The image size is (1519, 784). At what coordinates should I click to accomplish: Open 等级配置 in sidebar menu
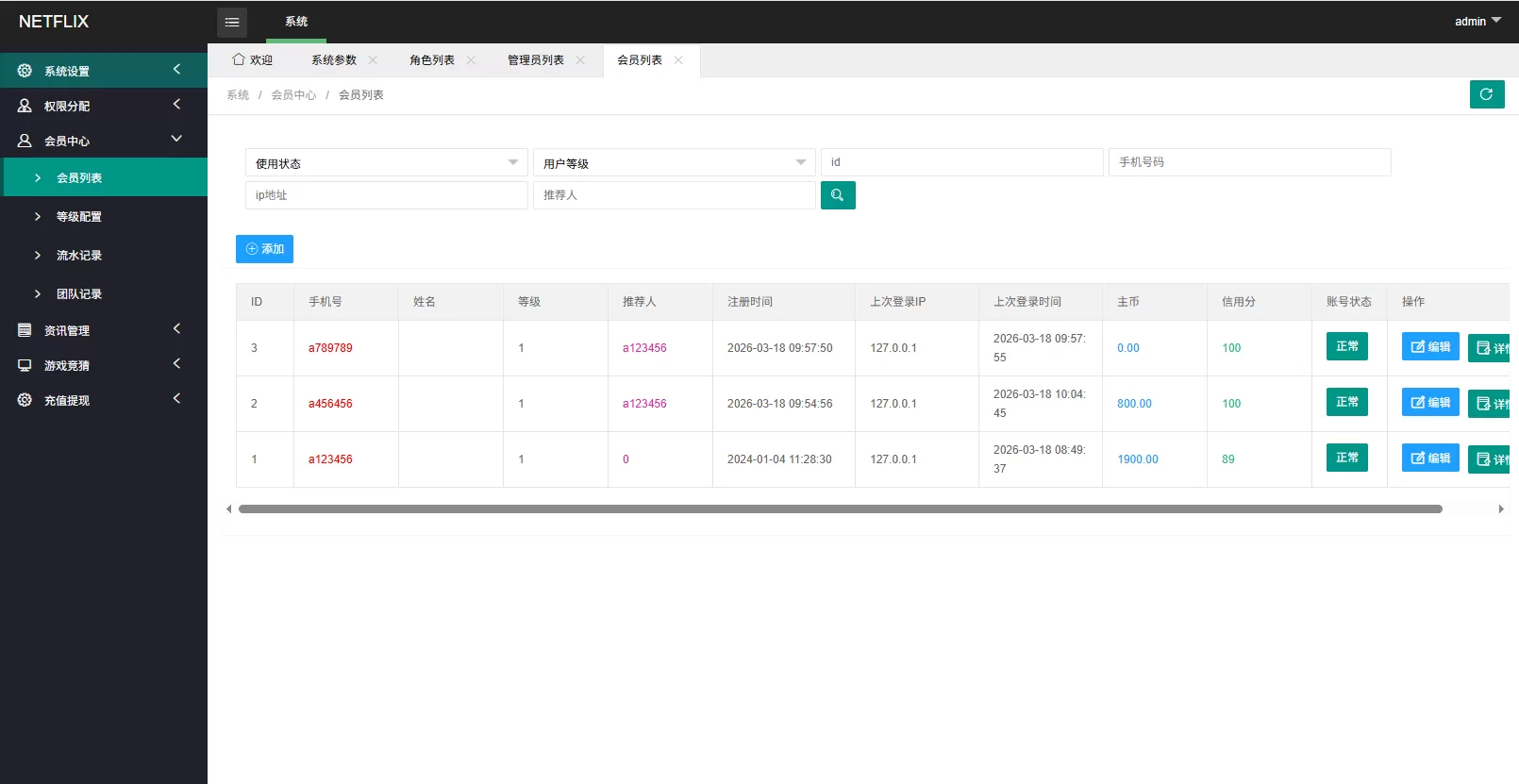click(79, 217)
